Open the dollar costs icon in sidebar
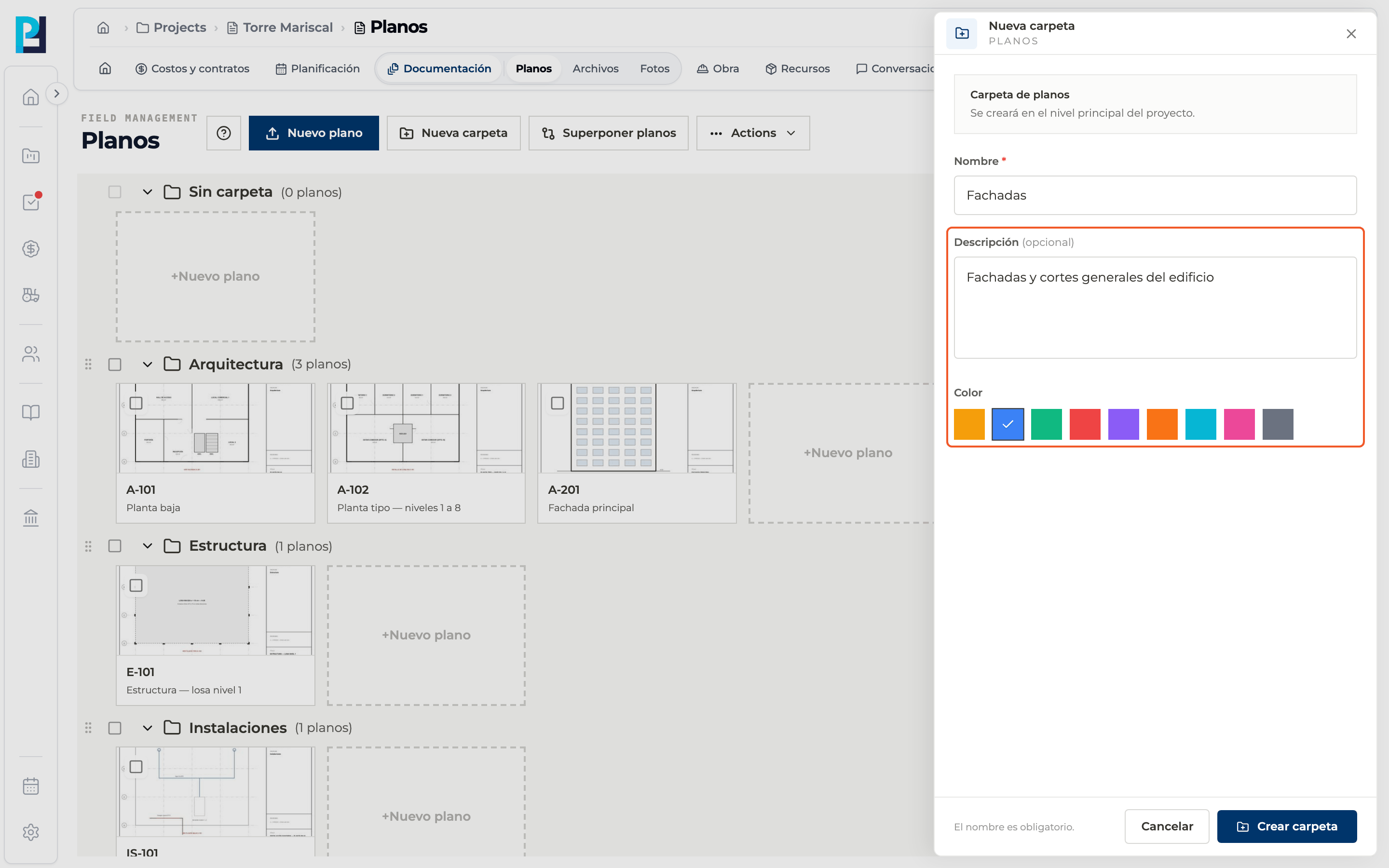The height and width of the screenshot is (868, 1389). coord(31,248)
